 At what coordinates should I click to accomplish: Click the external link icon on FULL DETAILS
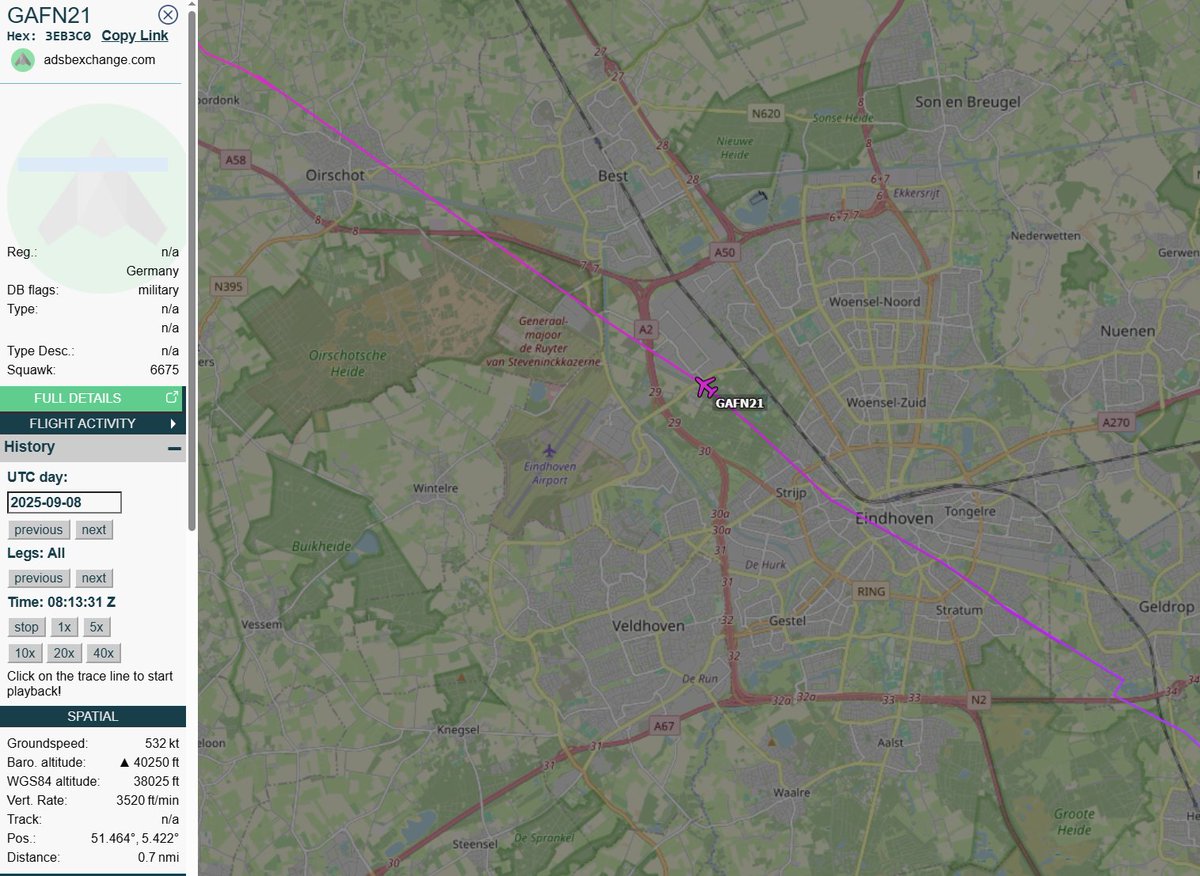[172, 398]
